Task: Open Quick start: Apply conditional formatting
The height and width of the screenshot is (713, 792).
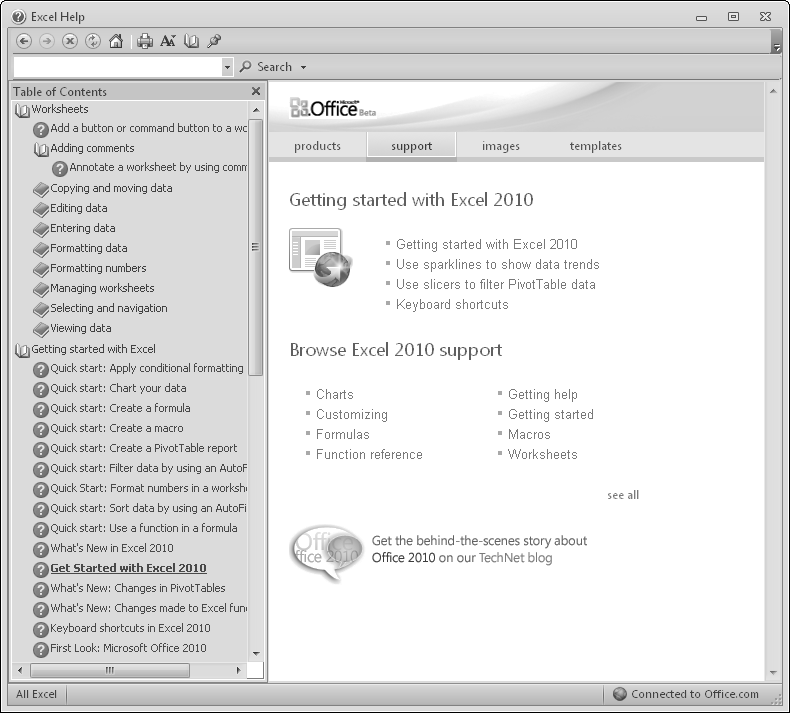Action: 146,368
